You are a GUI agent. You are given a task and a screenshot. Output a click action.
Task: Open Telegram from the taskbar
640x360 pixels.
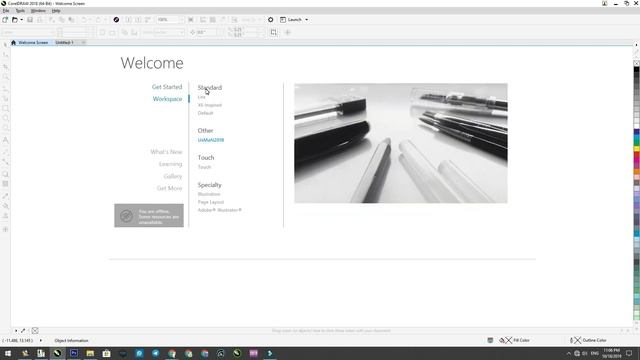click(155, 353)
